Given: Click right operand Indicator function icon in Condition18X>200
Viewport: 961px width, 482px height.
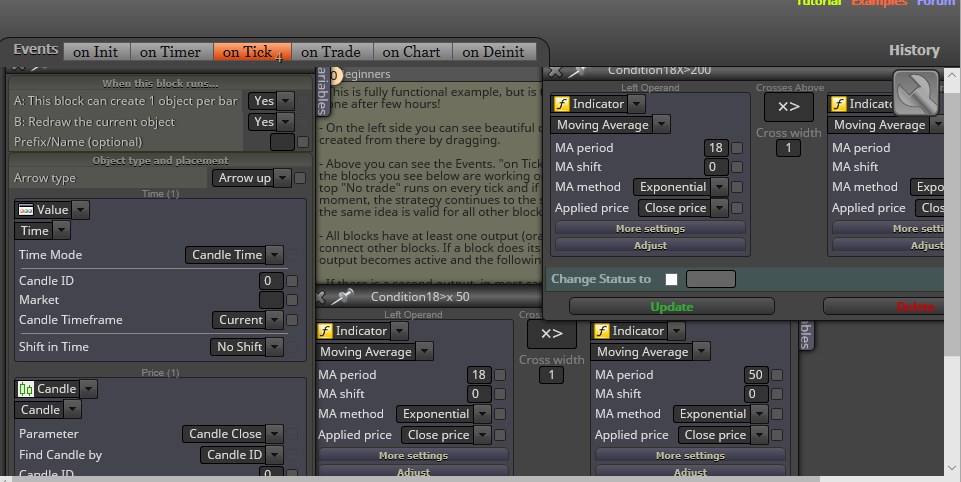Looking at the screenshot, I should [838, 104].
